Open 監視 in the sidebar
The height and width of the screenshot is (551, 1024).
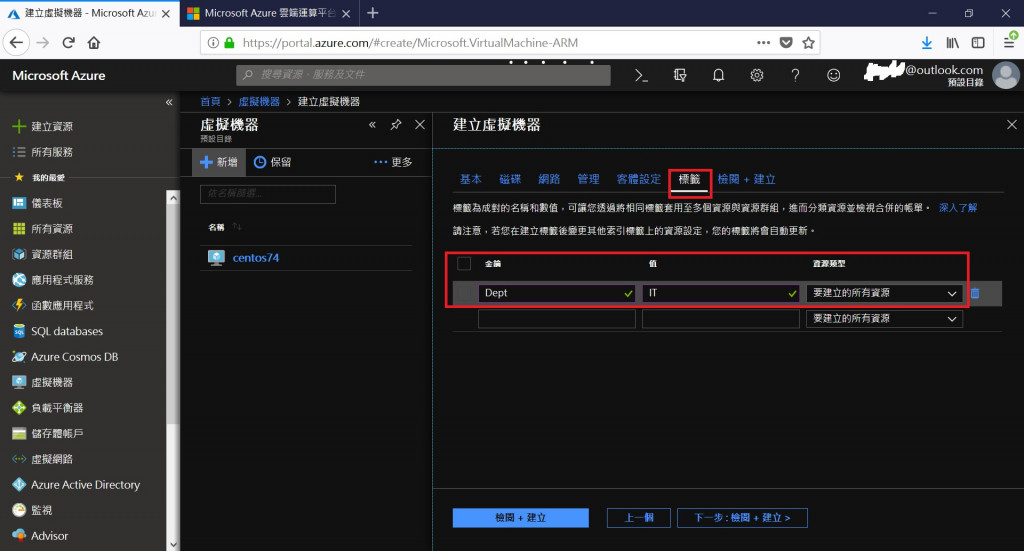pos(33,510)
